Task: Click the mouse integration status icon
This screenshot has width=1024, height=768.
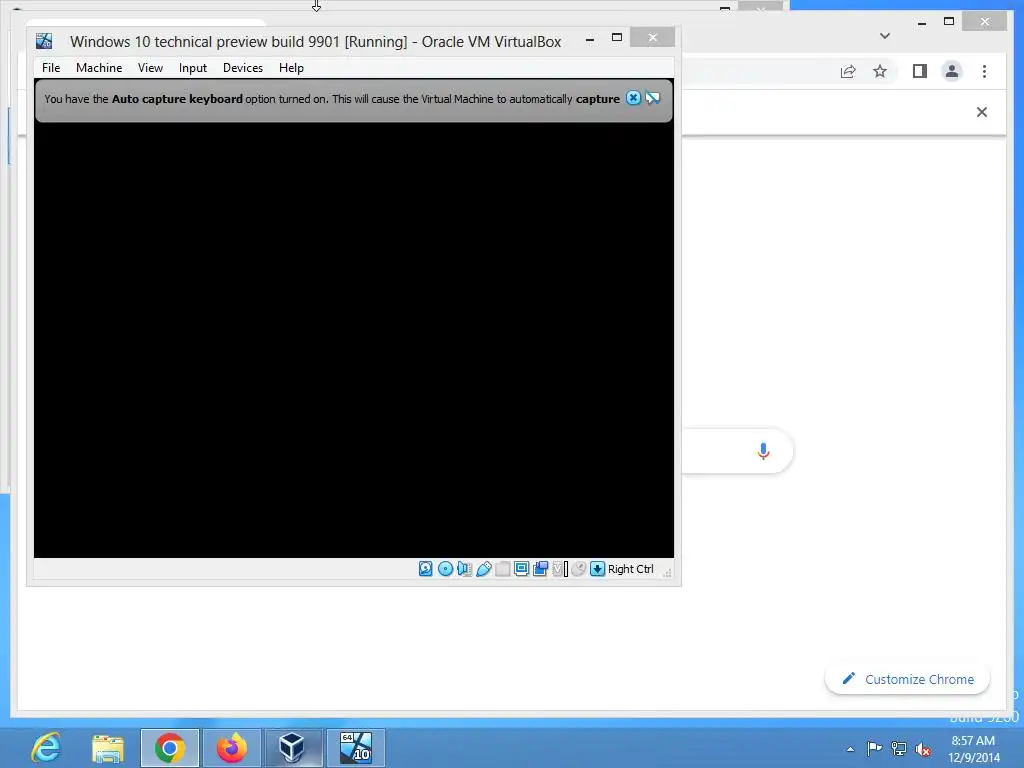Action: click(578, 569)
